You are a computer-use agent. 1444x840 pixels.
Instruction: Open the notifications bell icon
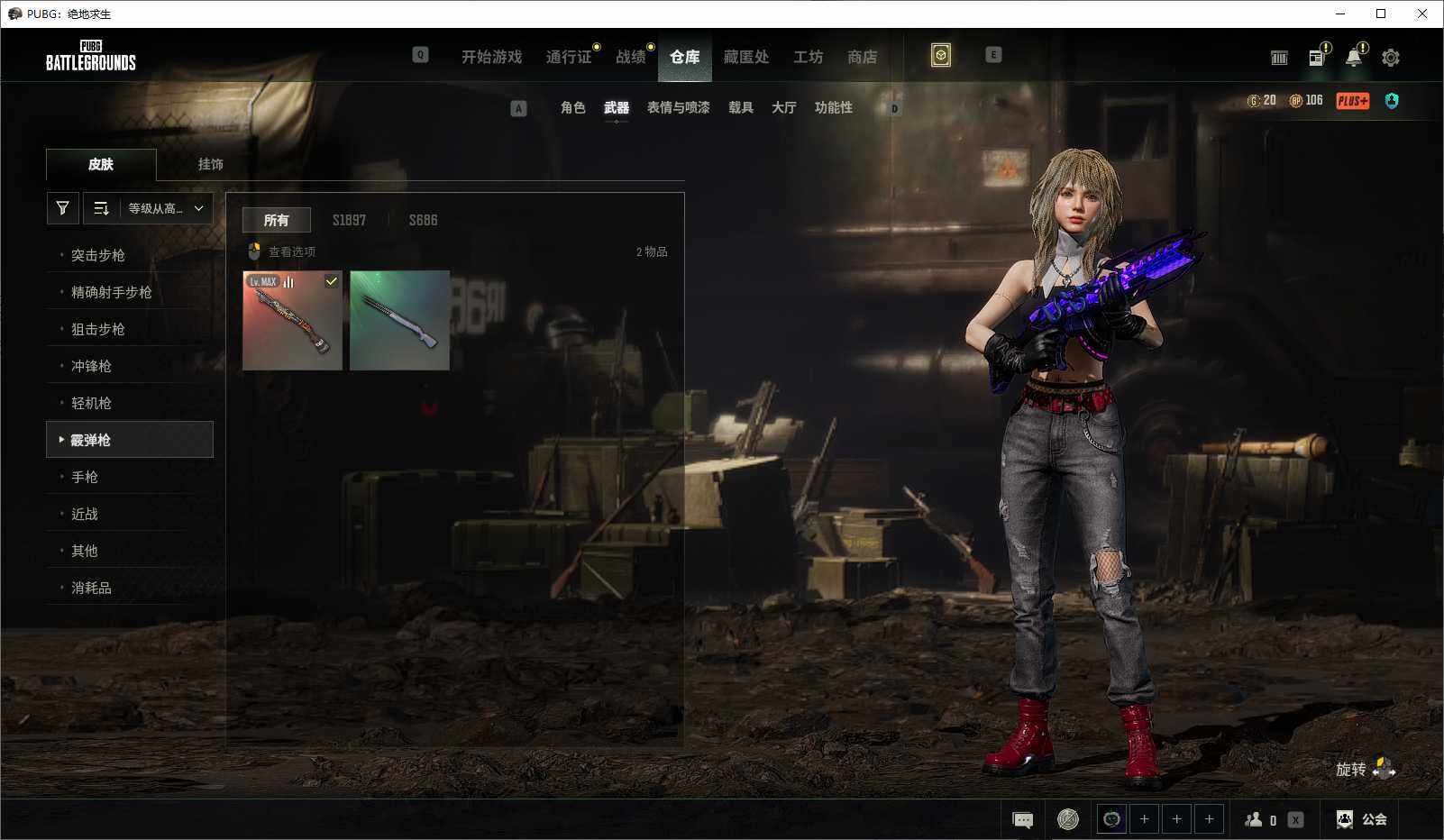[1354, 58]
